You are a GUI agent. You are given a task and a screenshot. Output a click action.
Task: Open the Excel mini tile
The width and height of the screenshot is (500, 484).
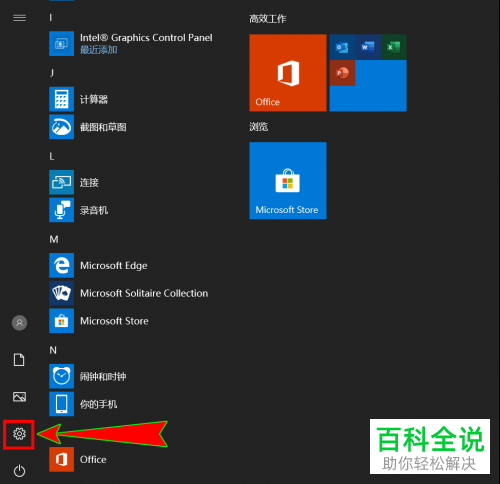pos(394,47)
